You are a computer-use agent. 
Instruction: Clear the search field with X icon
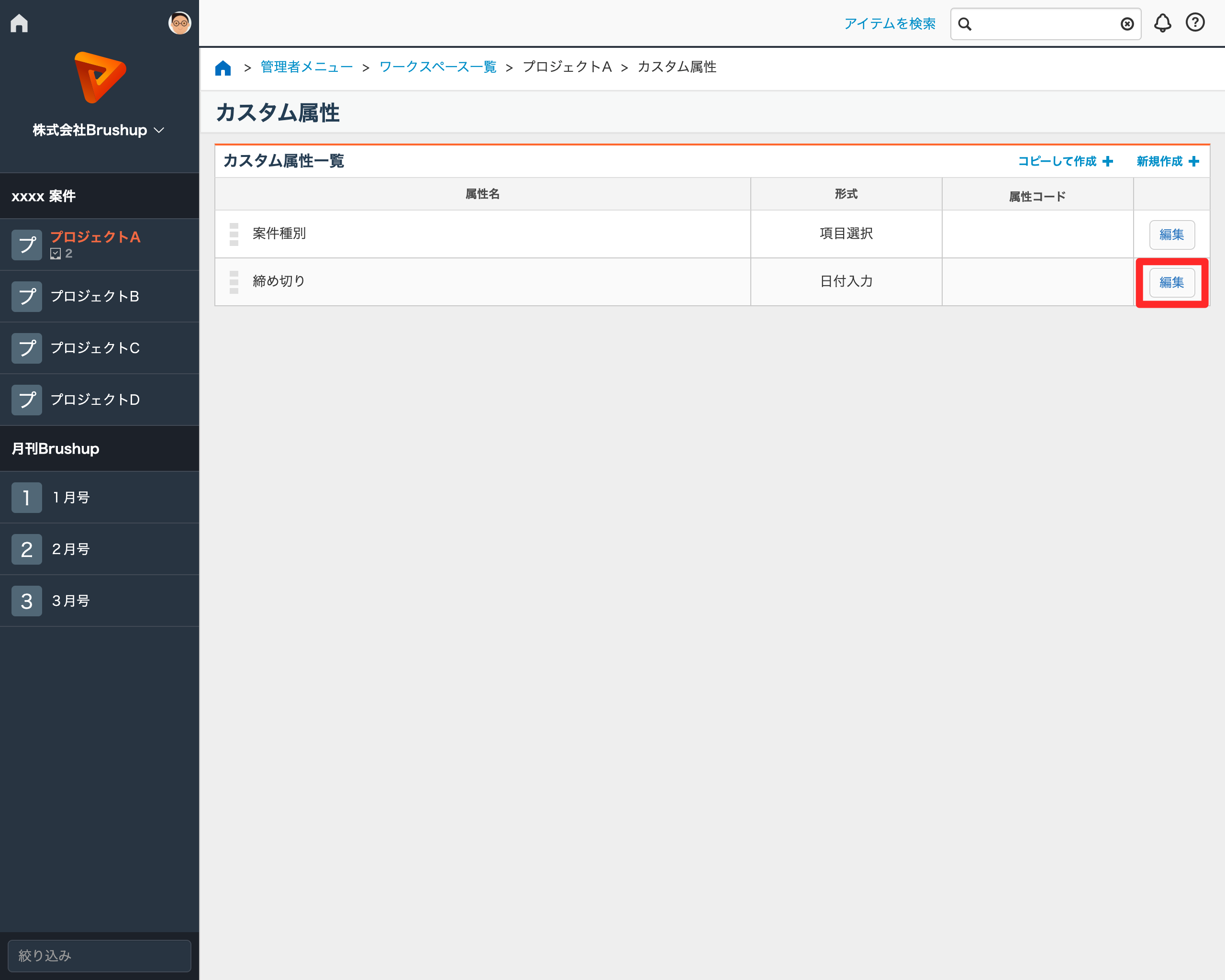pos(1127,24)
